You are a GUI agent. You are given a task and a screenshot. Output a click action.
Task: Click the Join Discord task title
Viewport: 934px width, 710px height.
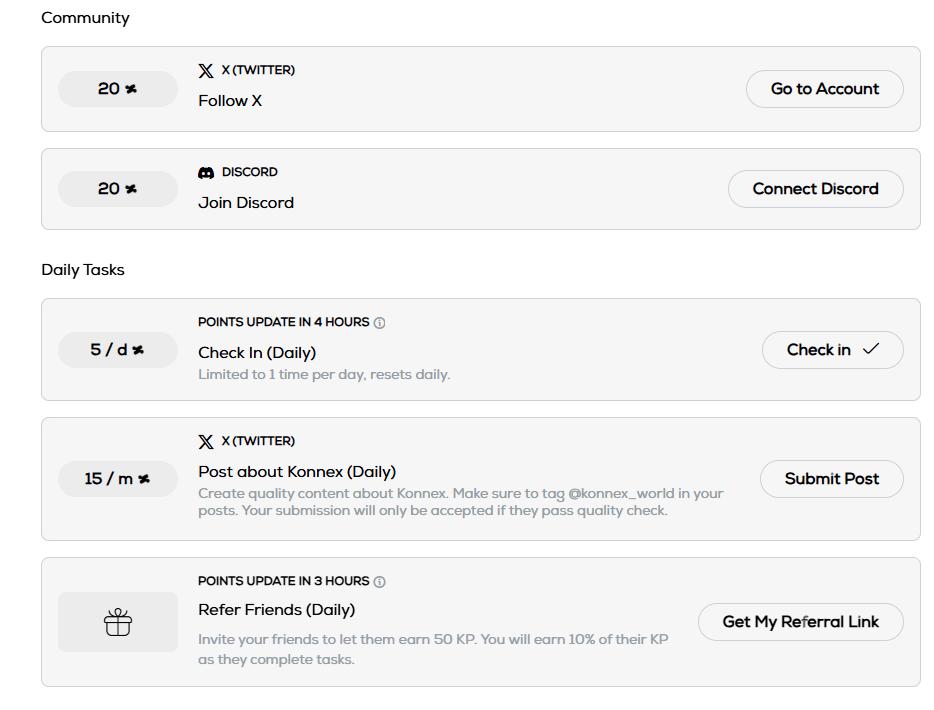246,202
